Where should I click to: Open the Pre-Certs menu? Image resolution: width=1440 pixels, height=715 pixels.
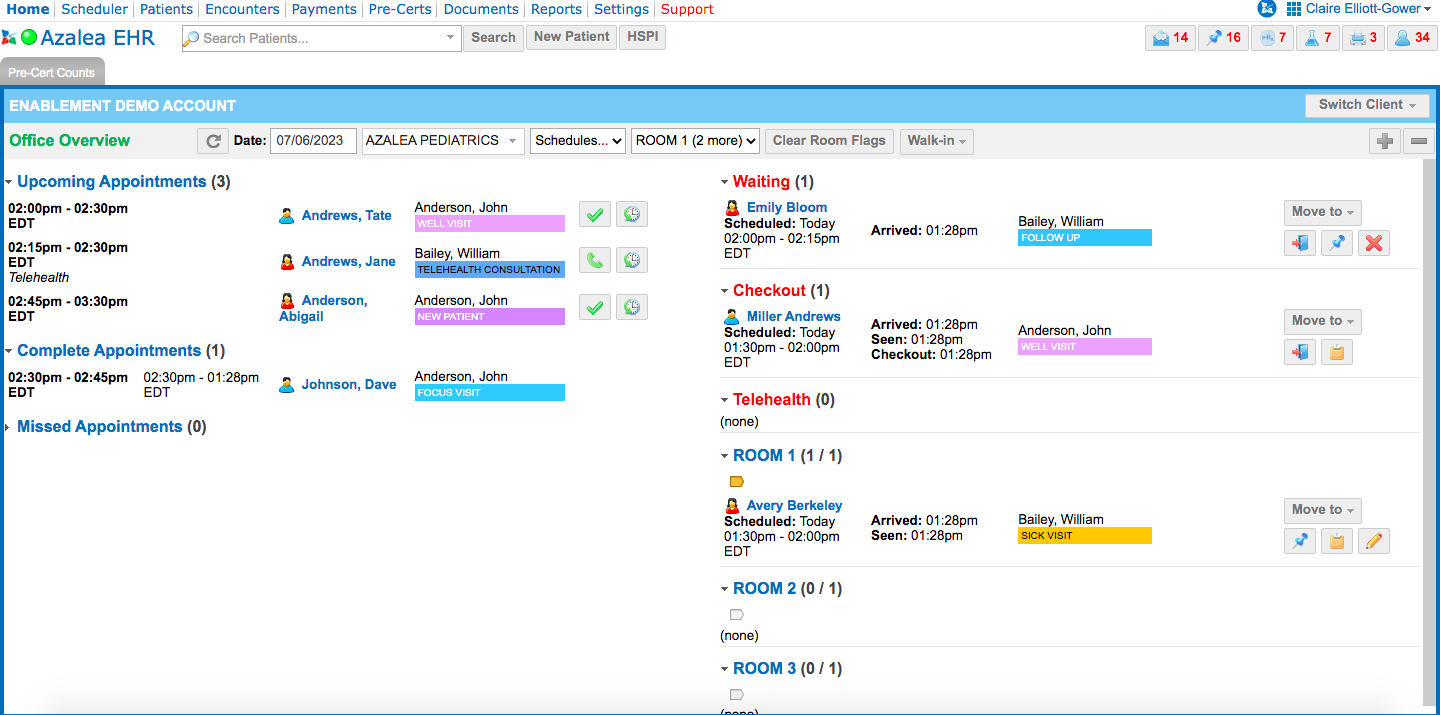point(400,9)
